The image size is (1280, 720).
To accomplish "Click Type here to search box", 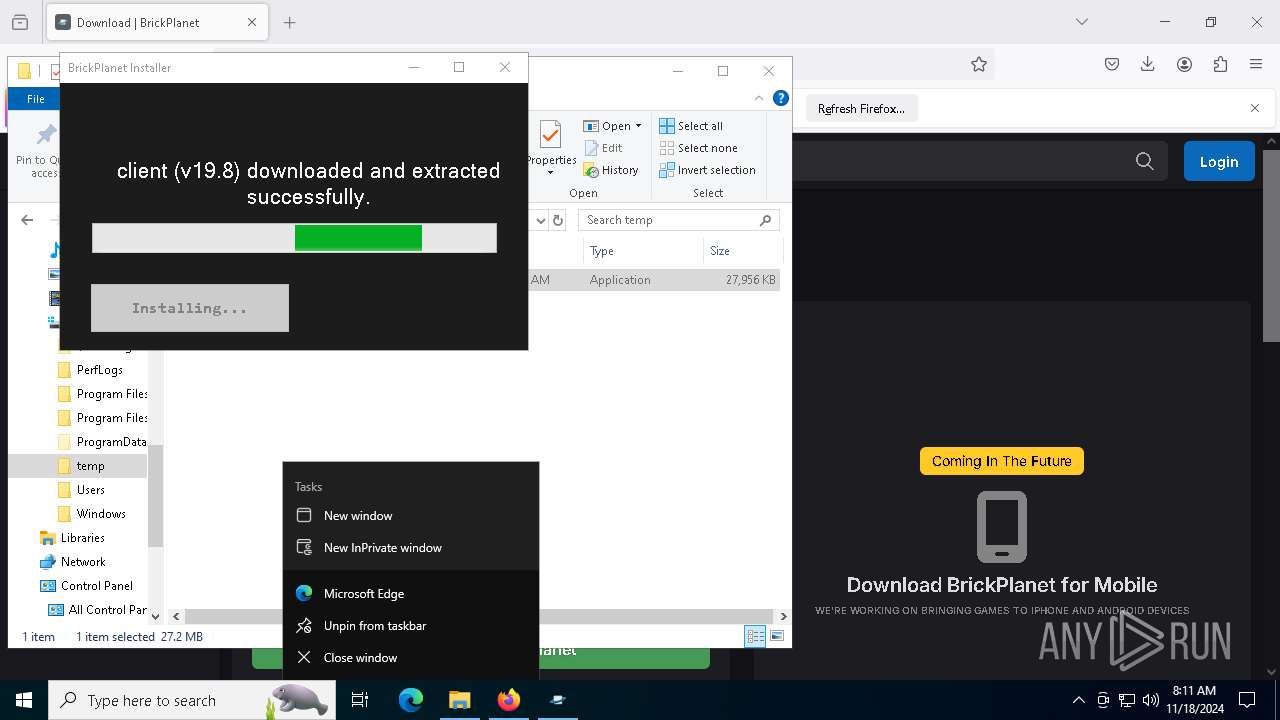I will pyautogui.click(x=190, y=700).
